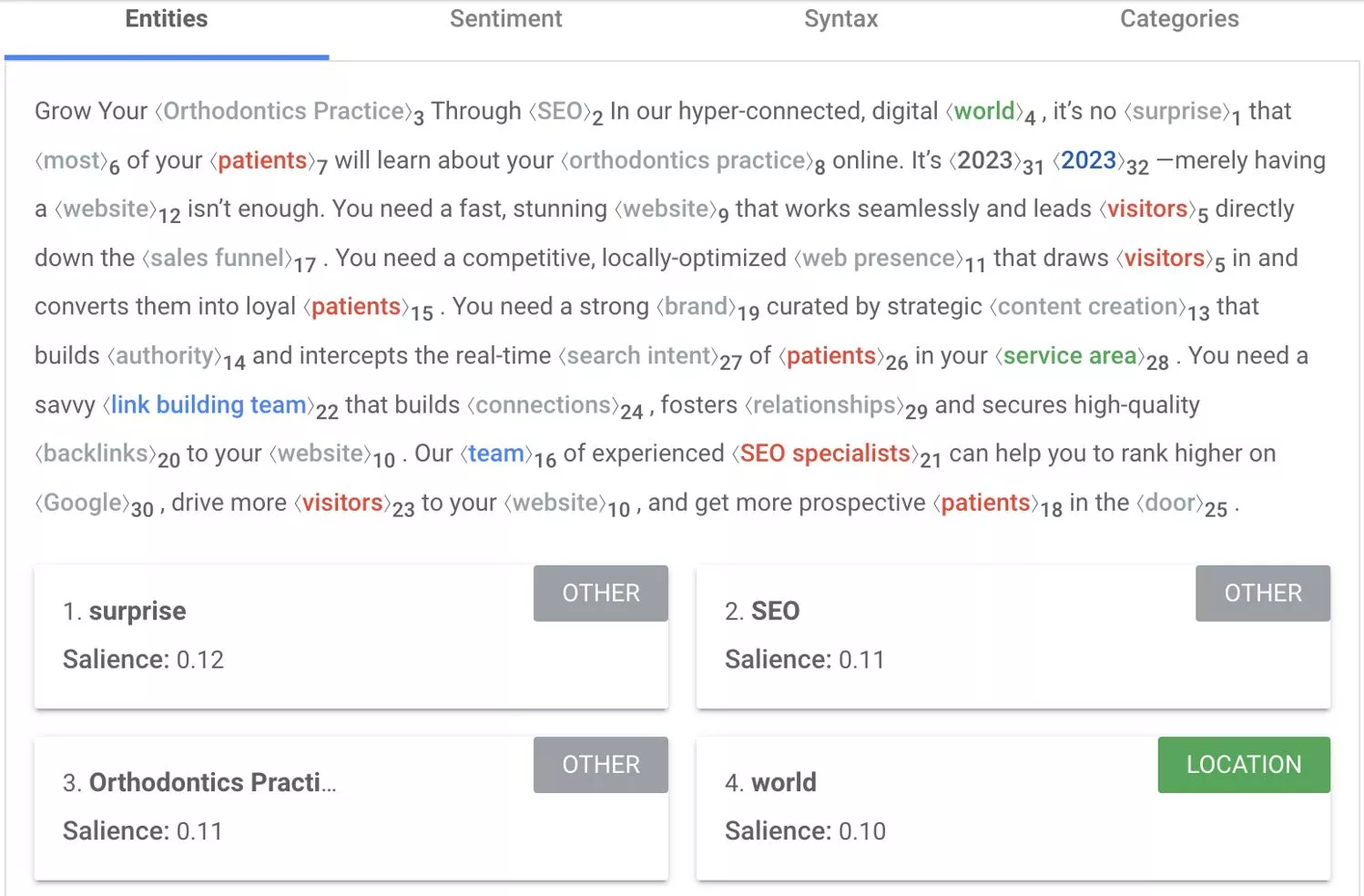Click the Entities tab

coord(167,19)
